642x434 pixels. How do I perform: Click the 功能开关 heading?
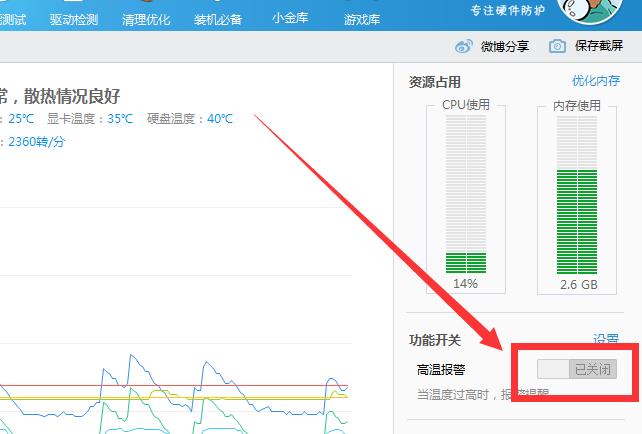click(x=435, y=340)
